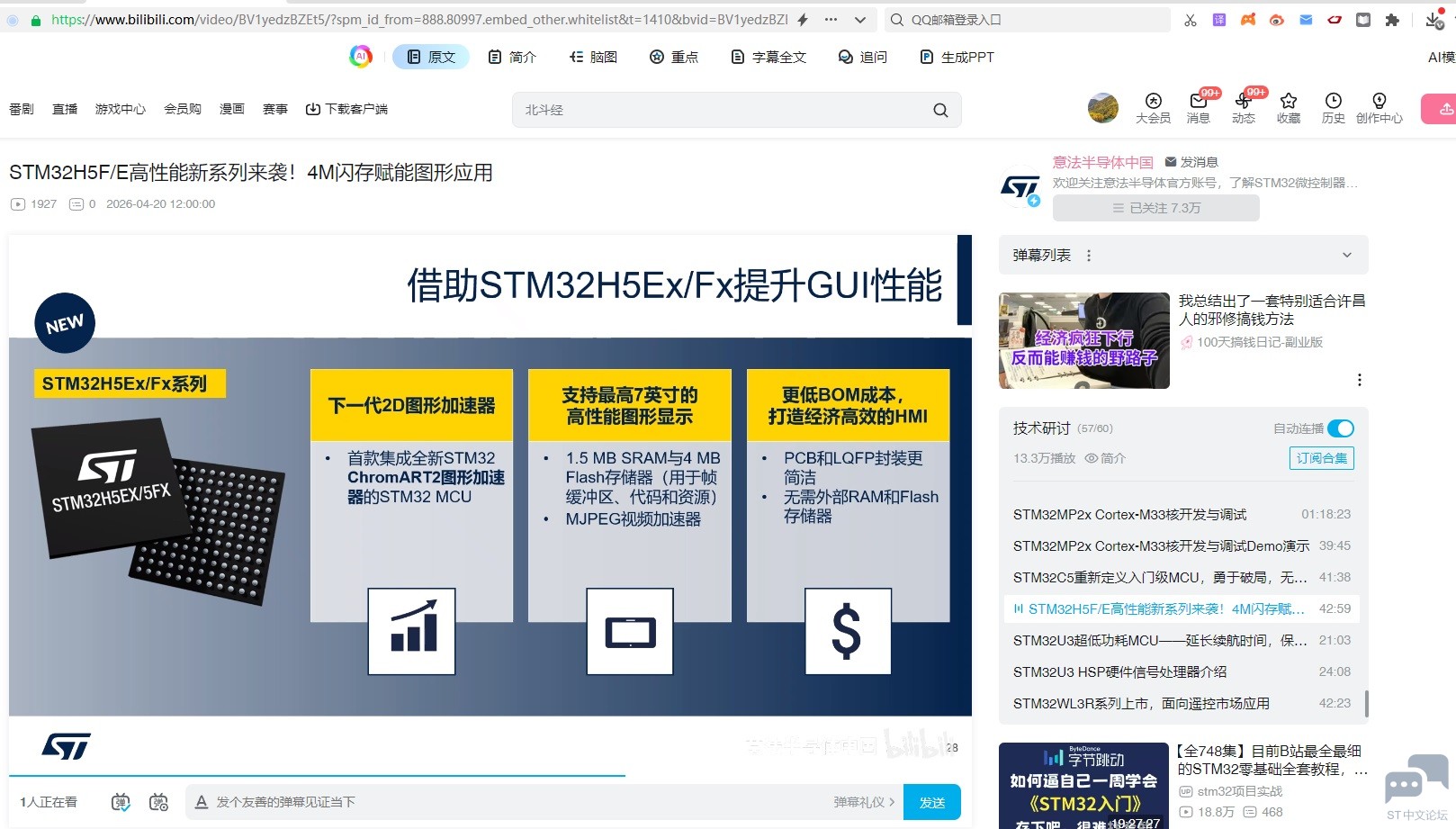
Task: Open the 历史 history clock icon
Action: pos(1334,108)
